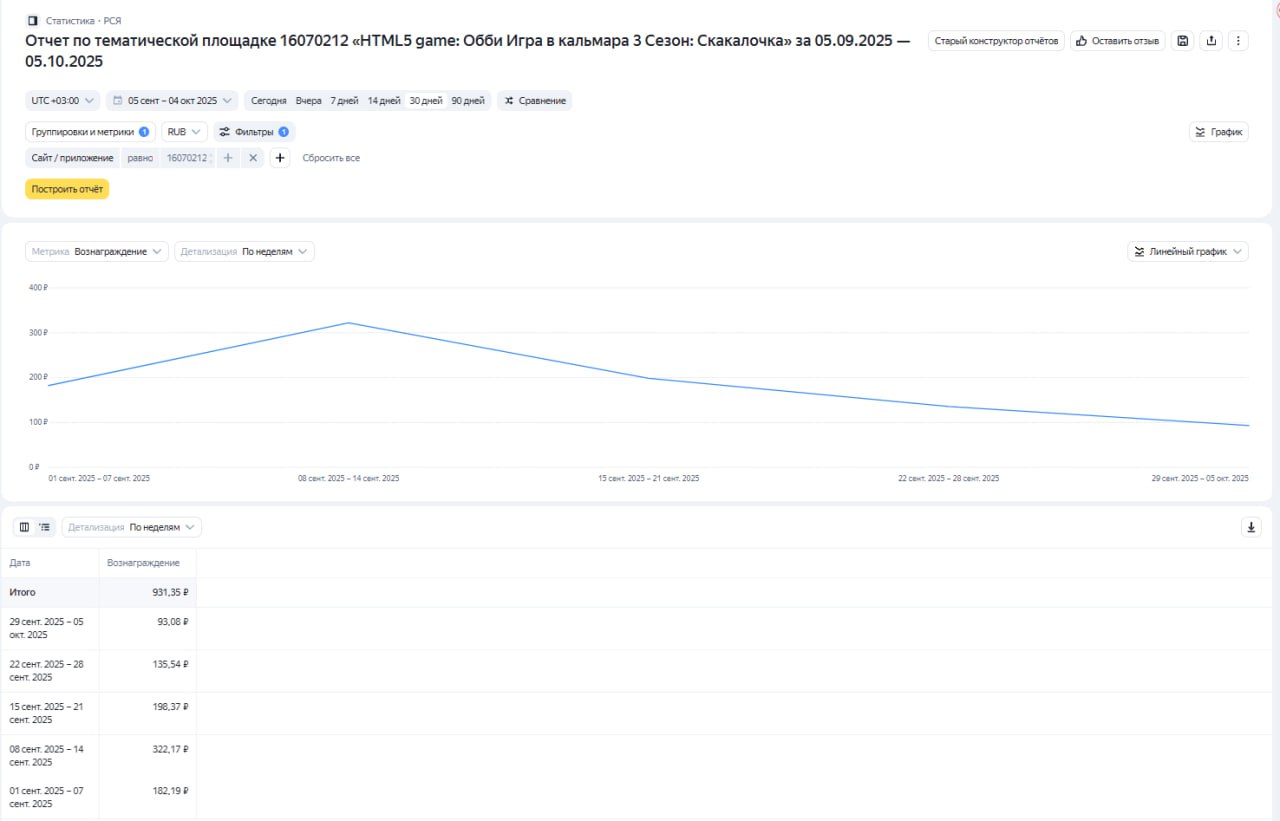Open the UTC +03:00 timezone dropdown
1280x821 pixels.
coord(63,101)
